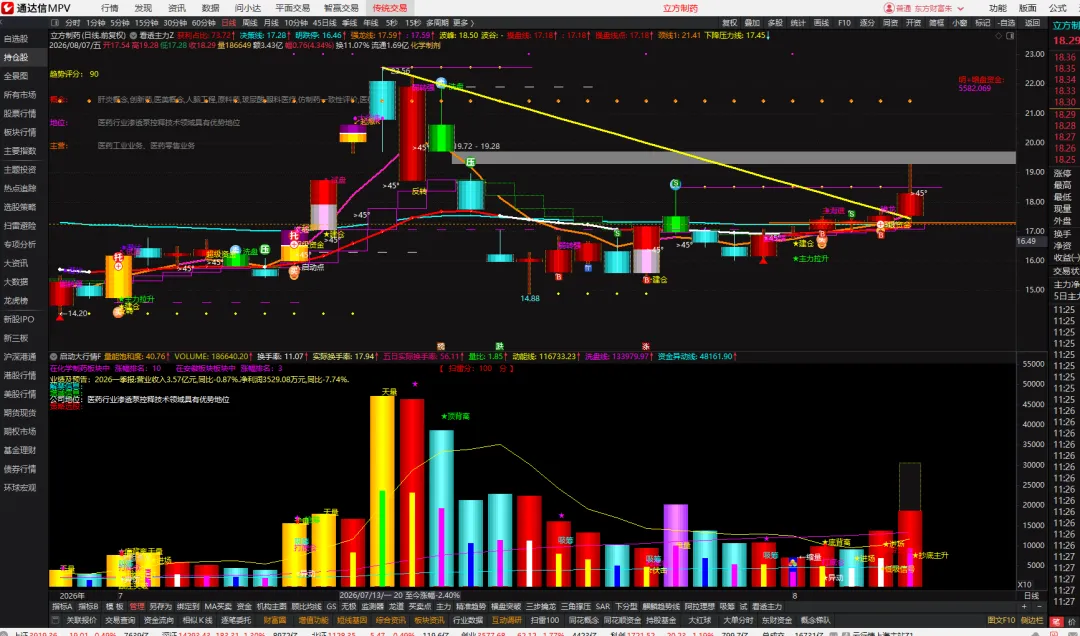Open the 版面 menu
The width and height of the screenshot is (1080, 636).
[1028, 8]
